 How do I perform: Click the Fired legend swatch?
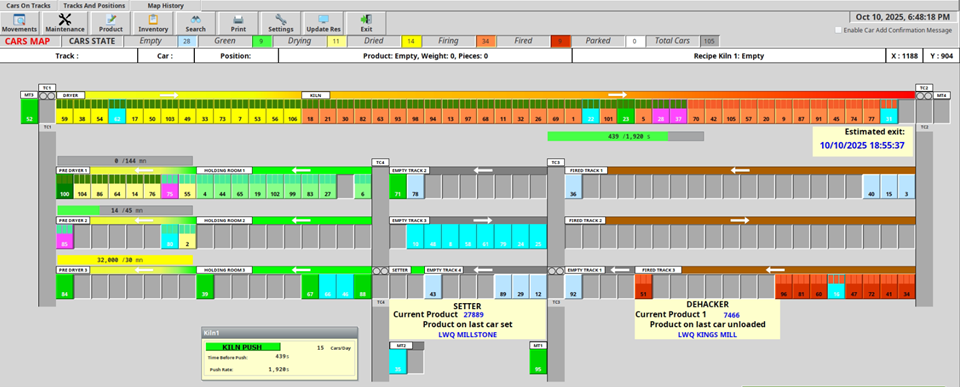tap(560, 41)
